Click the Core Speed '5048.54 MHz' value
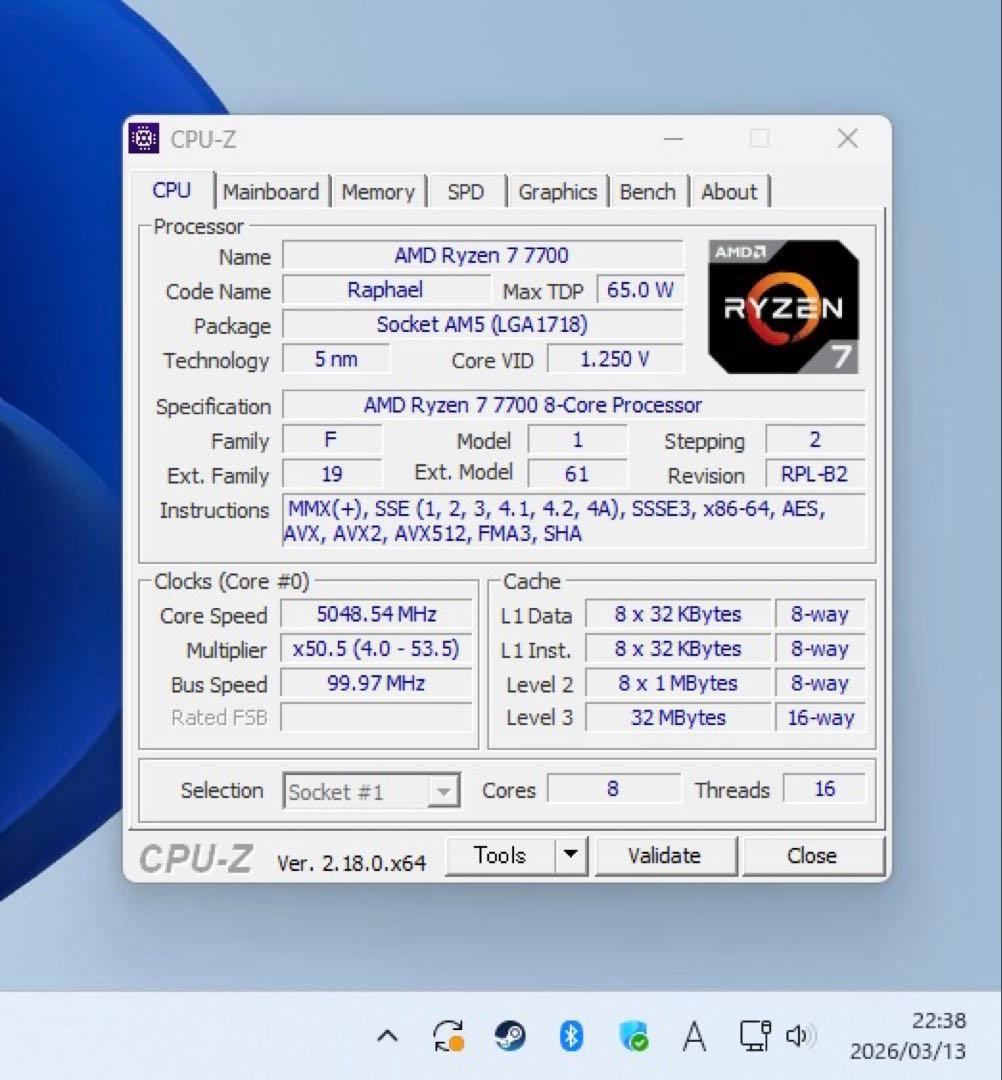The width and height of the screenshot is (1002, 1080). [376, 614]
